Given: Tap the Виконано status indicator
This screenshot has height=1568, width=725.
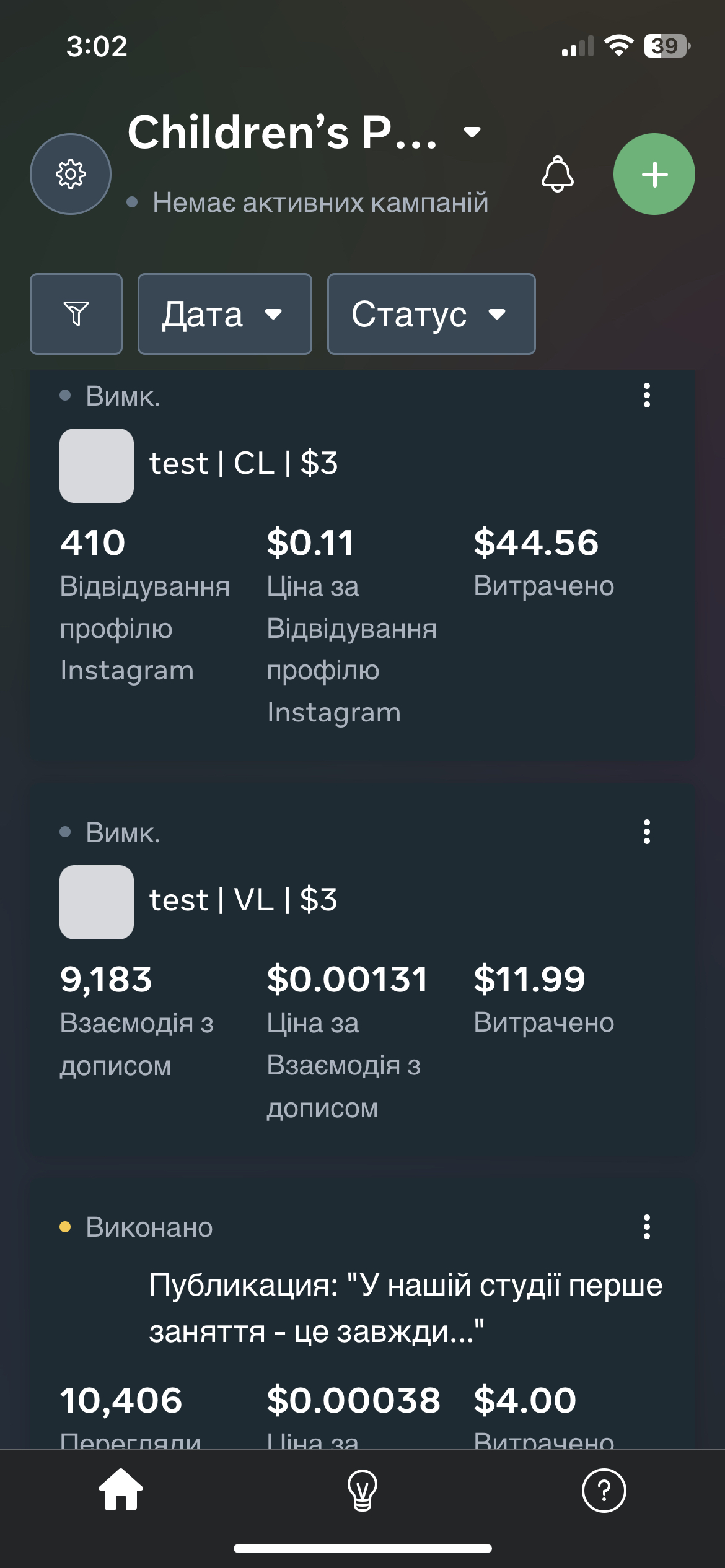Looking at the screenshot, I should (149, 1227).
